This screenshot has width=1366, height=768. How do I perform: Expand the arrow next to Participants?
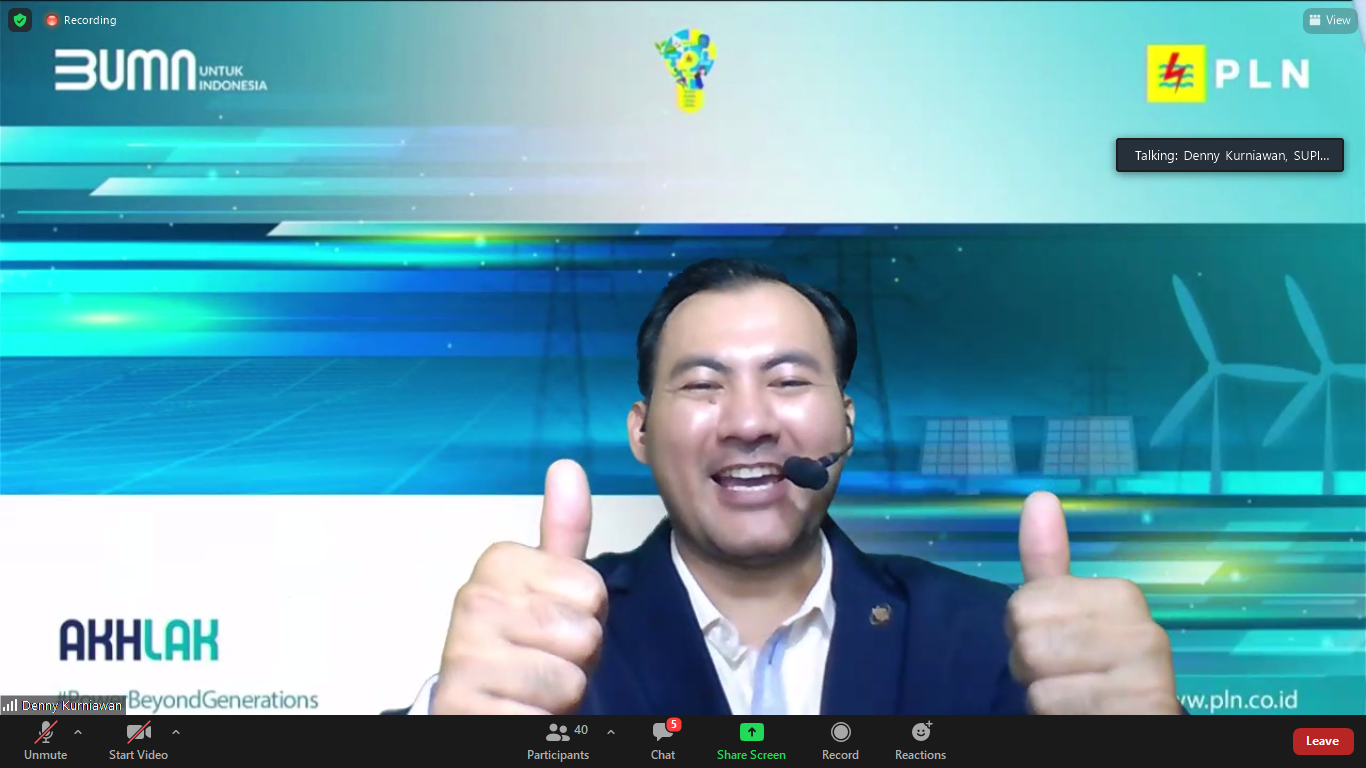[611, 732]
